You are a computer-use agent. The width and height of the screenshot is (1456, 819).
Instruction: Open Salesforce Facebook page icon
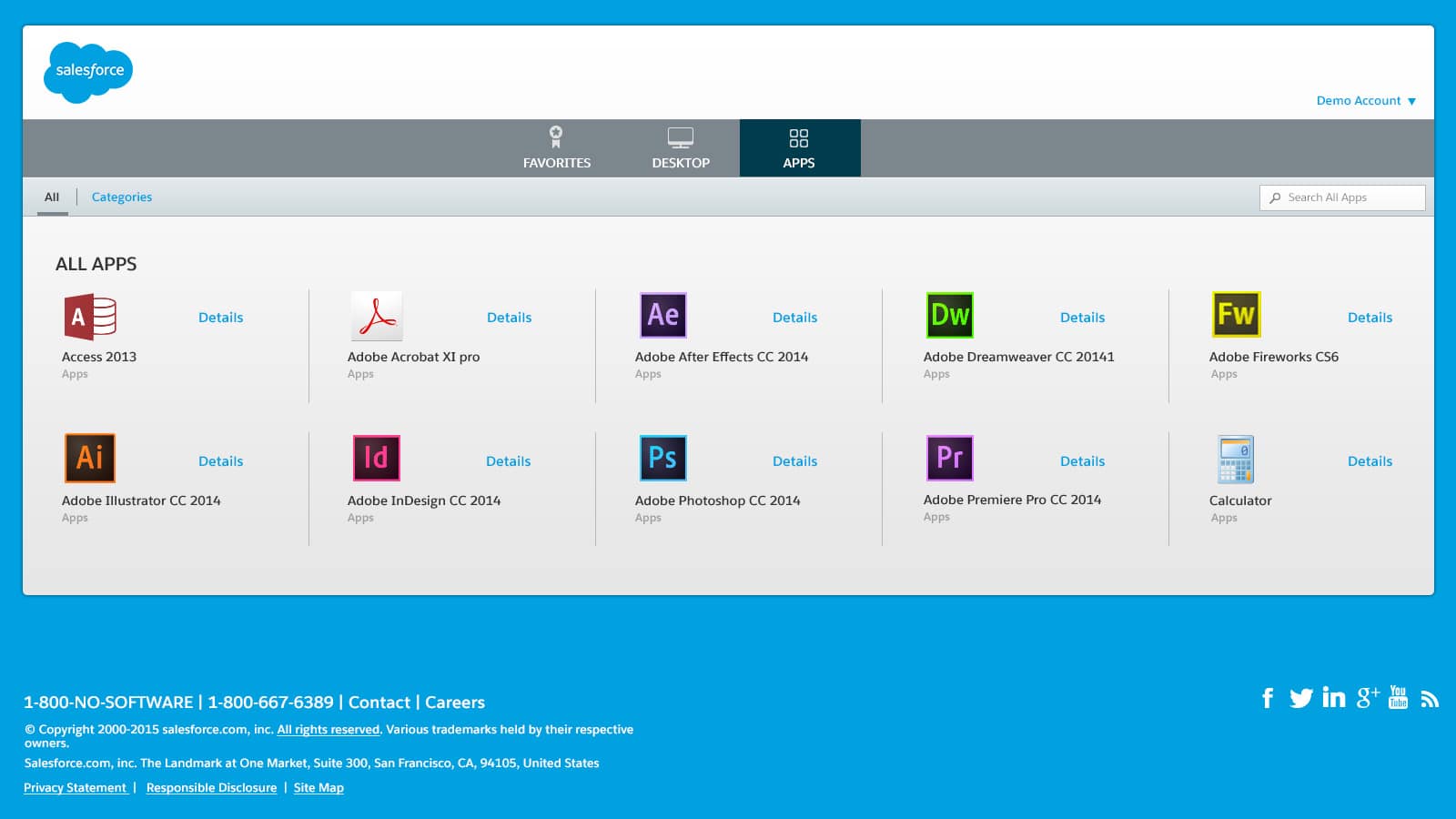pyautogui.click(x=1268, y=698)
